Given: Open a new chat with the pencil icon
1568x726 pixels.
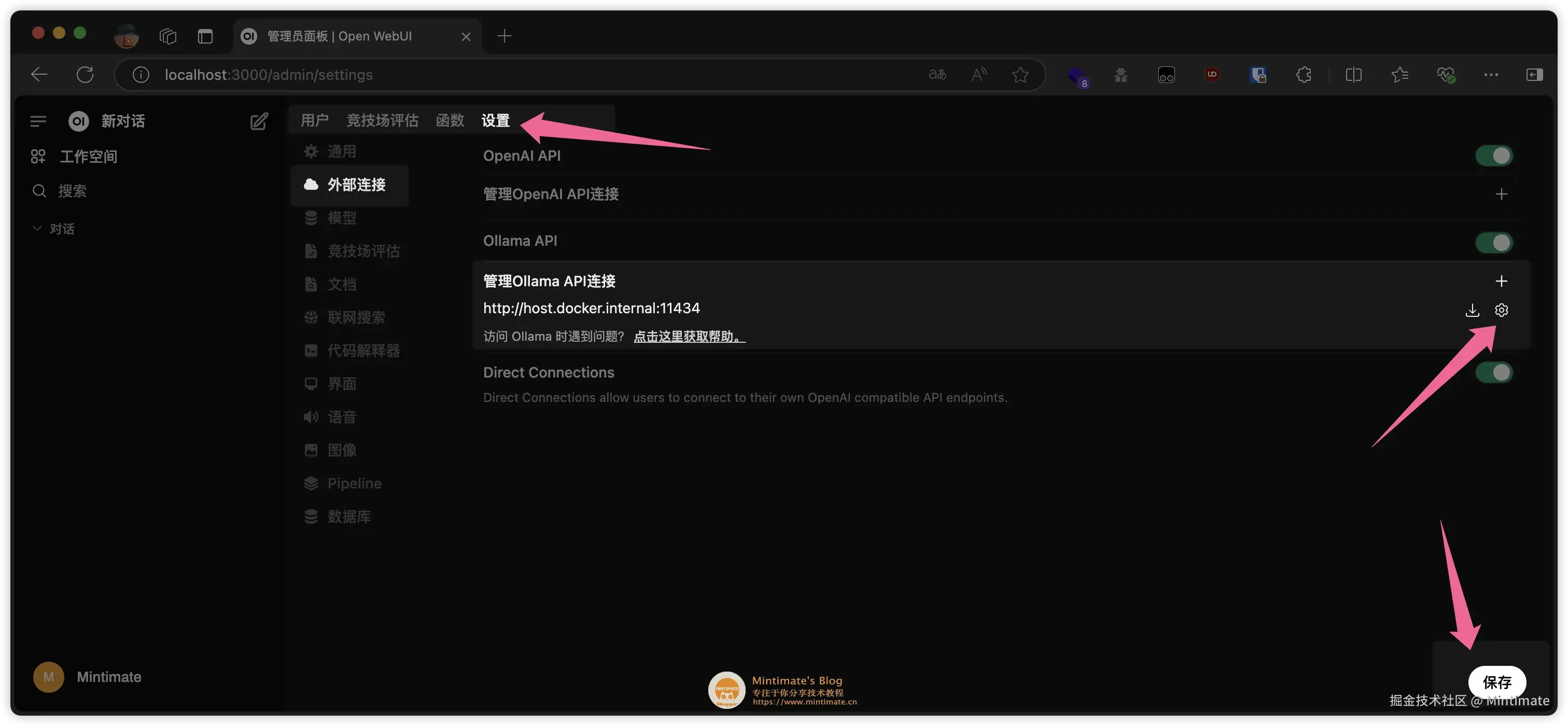Looking at the screenshot, I should 259,120.
